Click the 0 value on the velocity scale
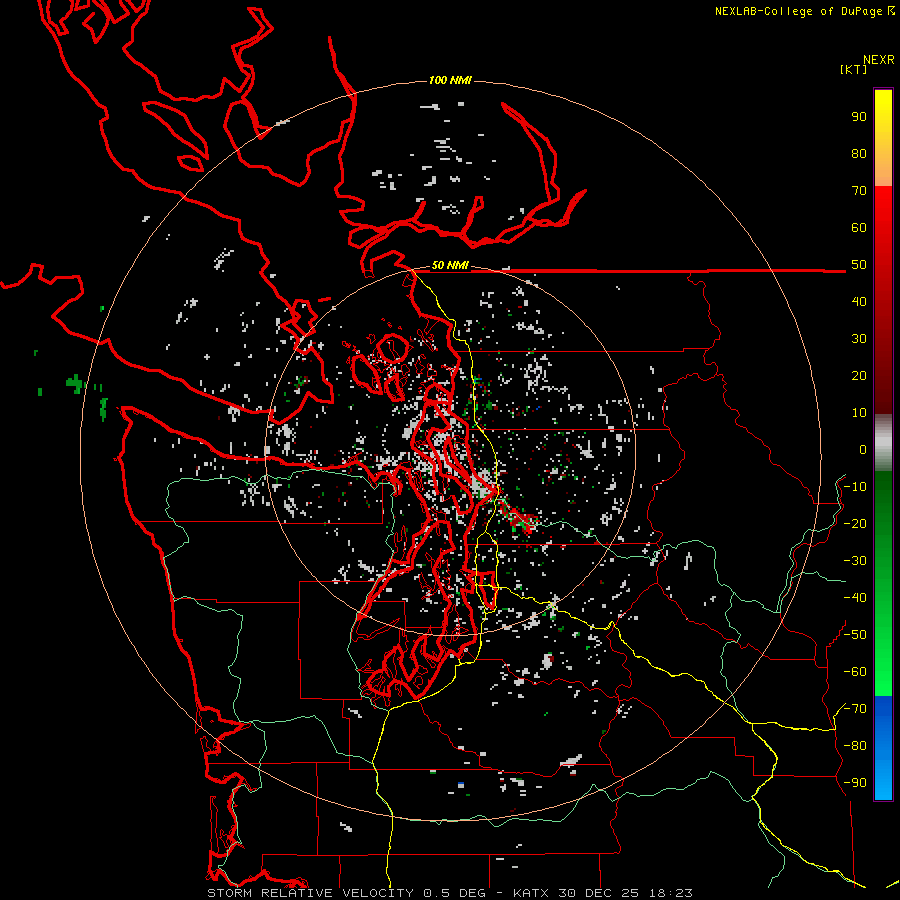This screenshot has width=900, height=900. click(863, 449)
